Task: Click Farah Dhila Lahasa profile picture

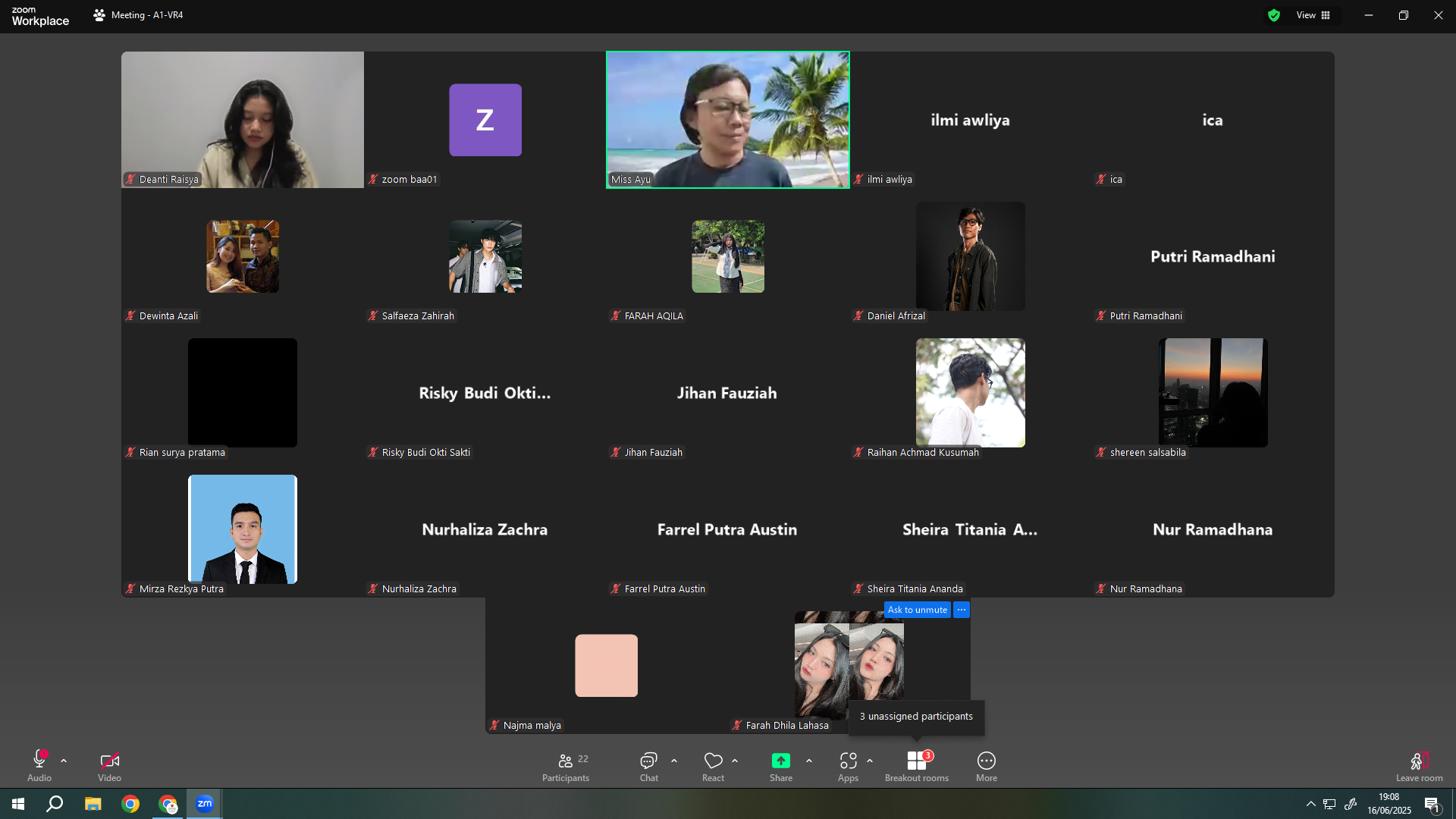Action: (849, 666)
